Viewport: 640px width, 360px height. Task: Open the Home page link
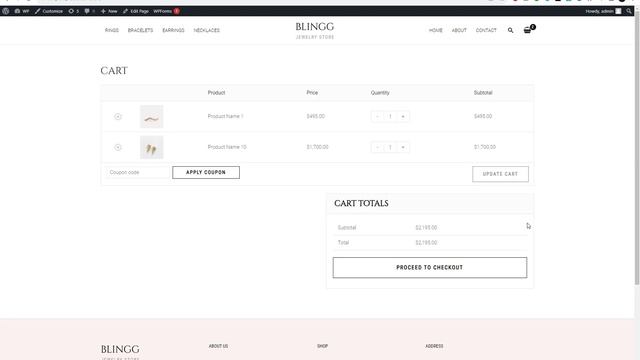point(436,30)
